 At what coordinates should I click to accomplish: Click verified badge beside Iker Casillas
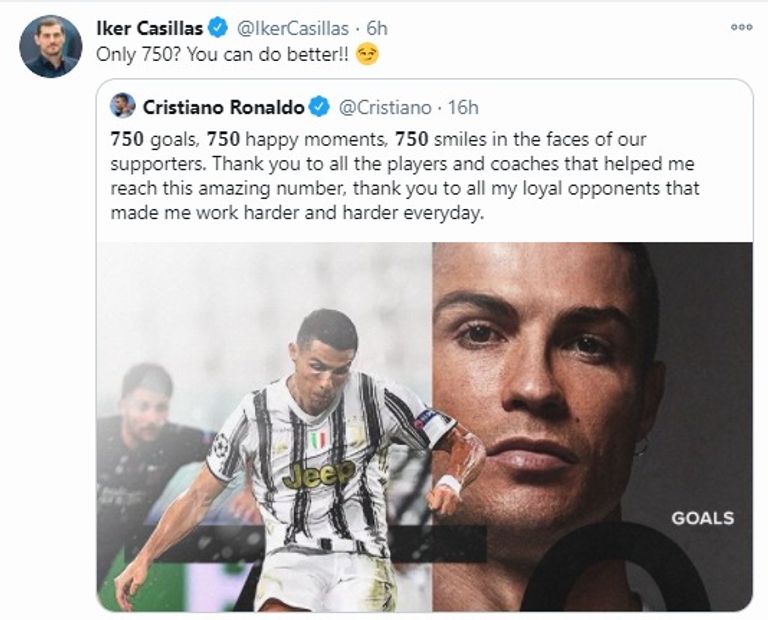(x=218, y=28)
